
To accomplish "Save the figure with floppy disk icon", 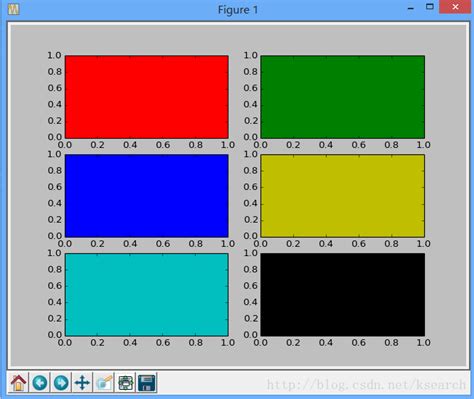I will 147,382.
